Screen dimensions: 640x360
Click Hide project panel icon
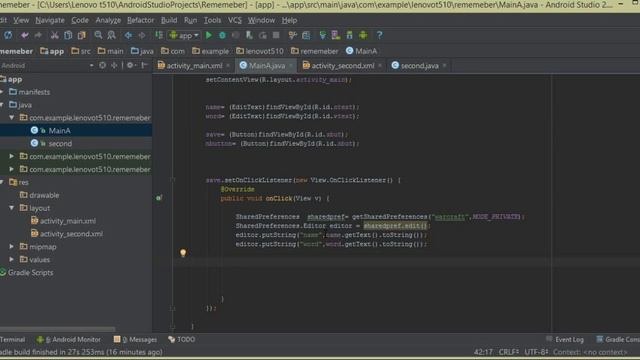pos(144,65)
